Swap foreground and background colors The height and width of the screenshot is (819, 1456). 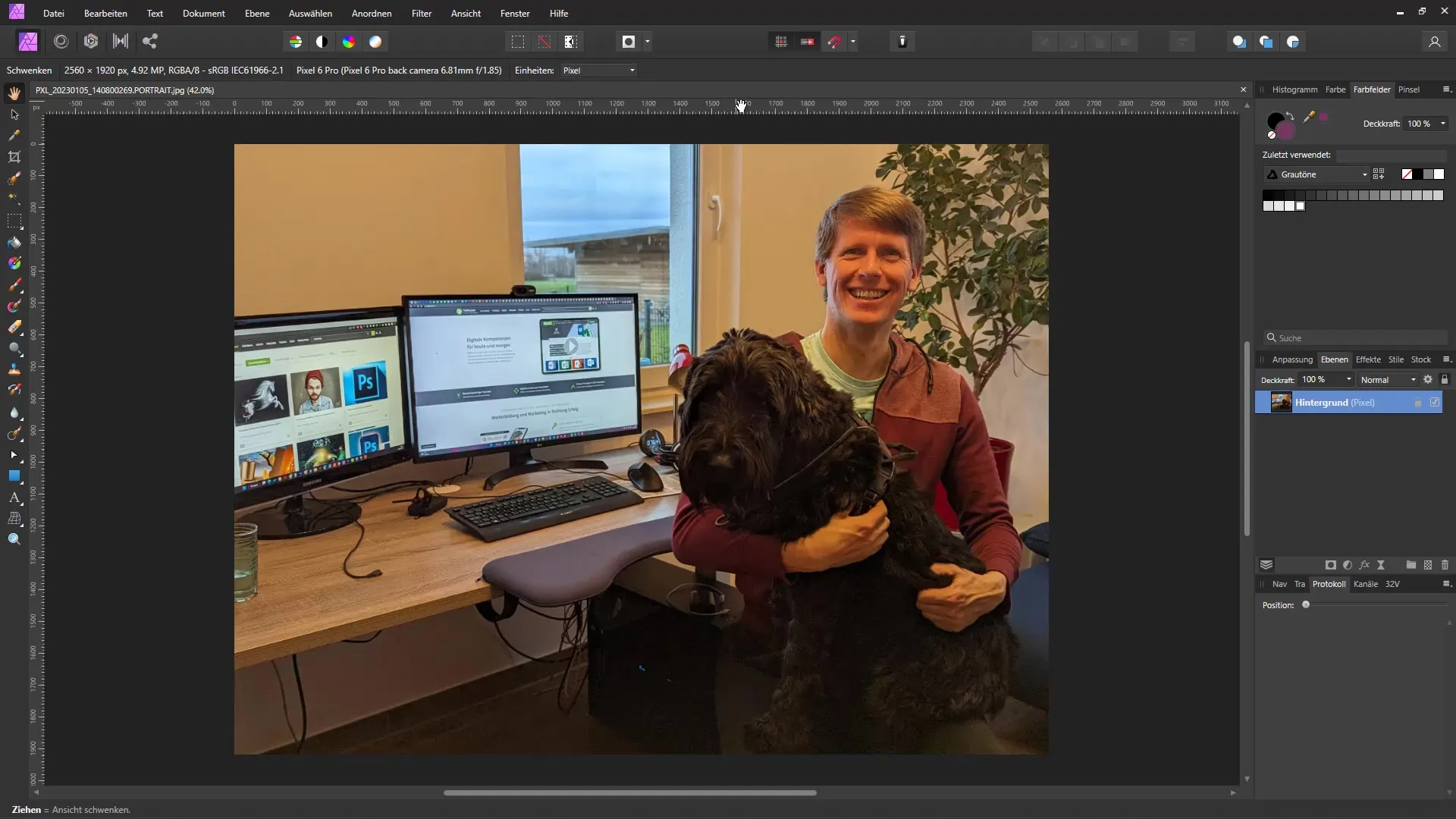pos(1290,115)
